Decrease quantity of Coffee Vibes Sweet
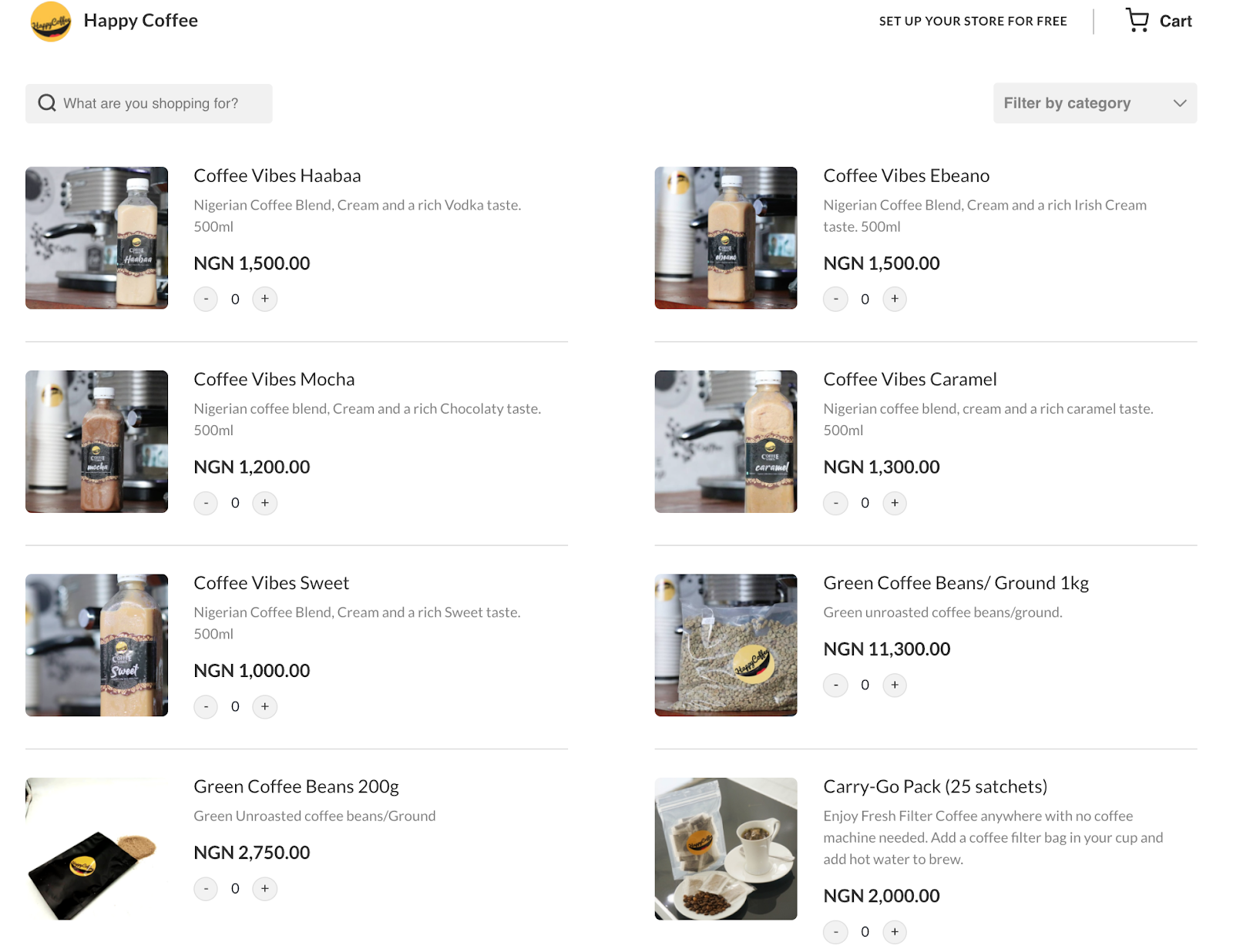Screen dimensions: 1233x952 tap(206, 706)
